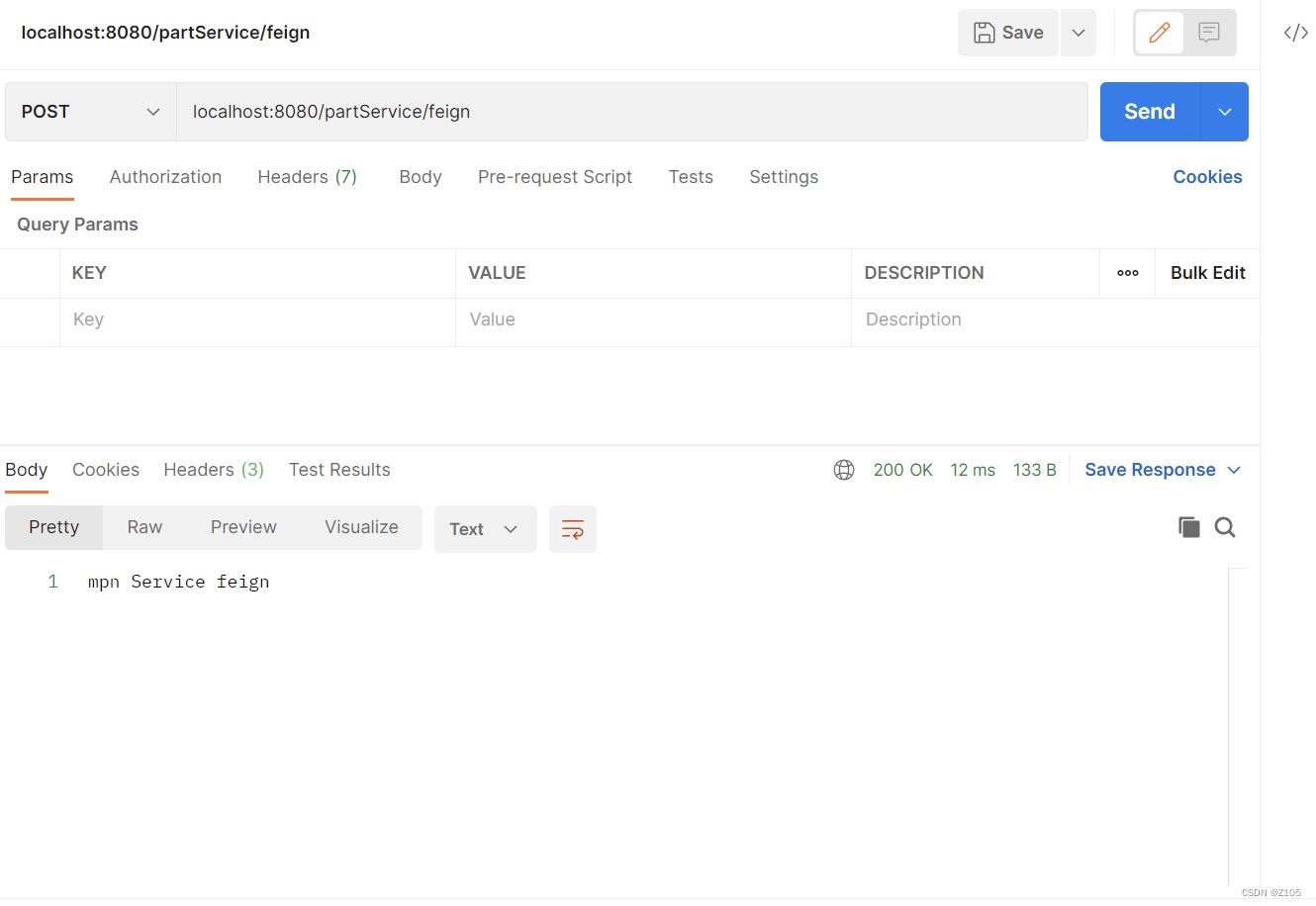Open the Headers (7) request tab
1316x906 pixels.
pos(307,177)
